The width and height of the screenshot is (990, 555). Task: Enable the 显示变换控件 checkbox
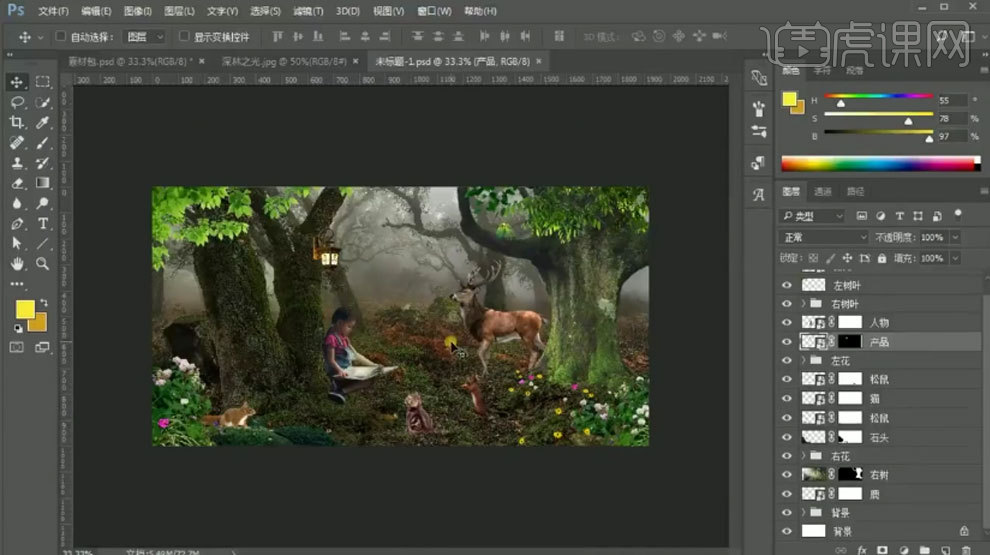coord(184,37)
